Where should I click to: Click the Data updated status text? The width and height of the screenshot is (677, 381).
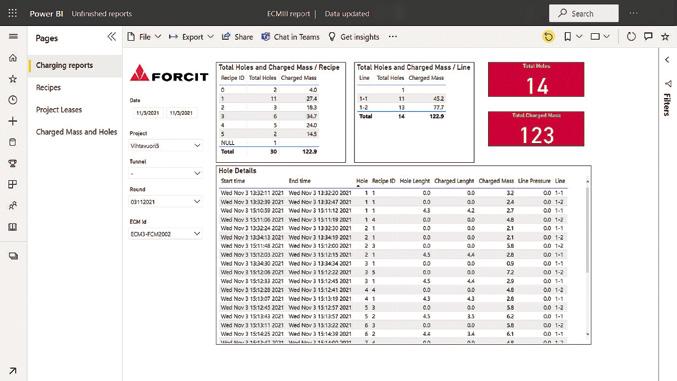point(347,13)
